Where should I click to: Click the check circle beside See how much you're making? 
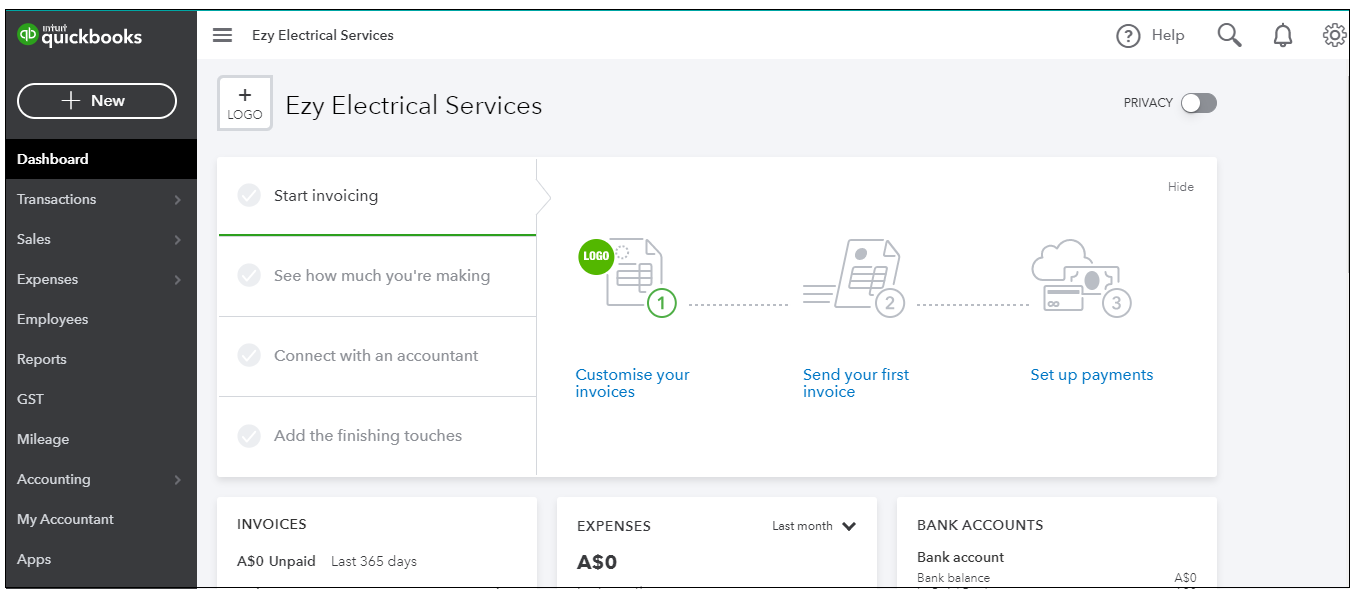pos(249,275)
